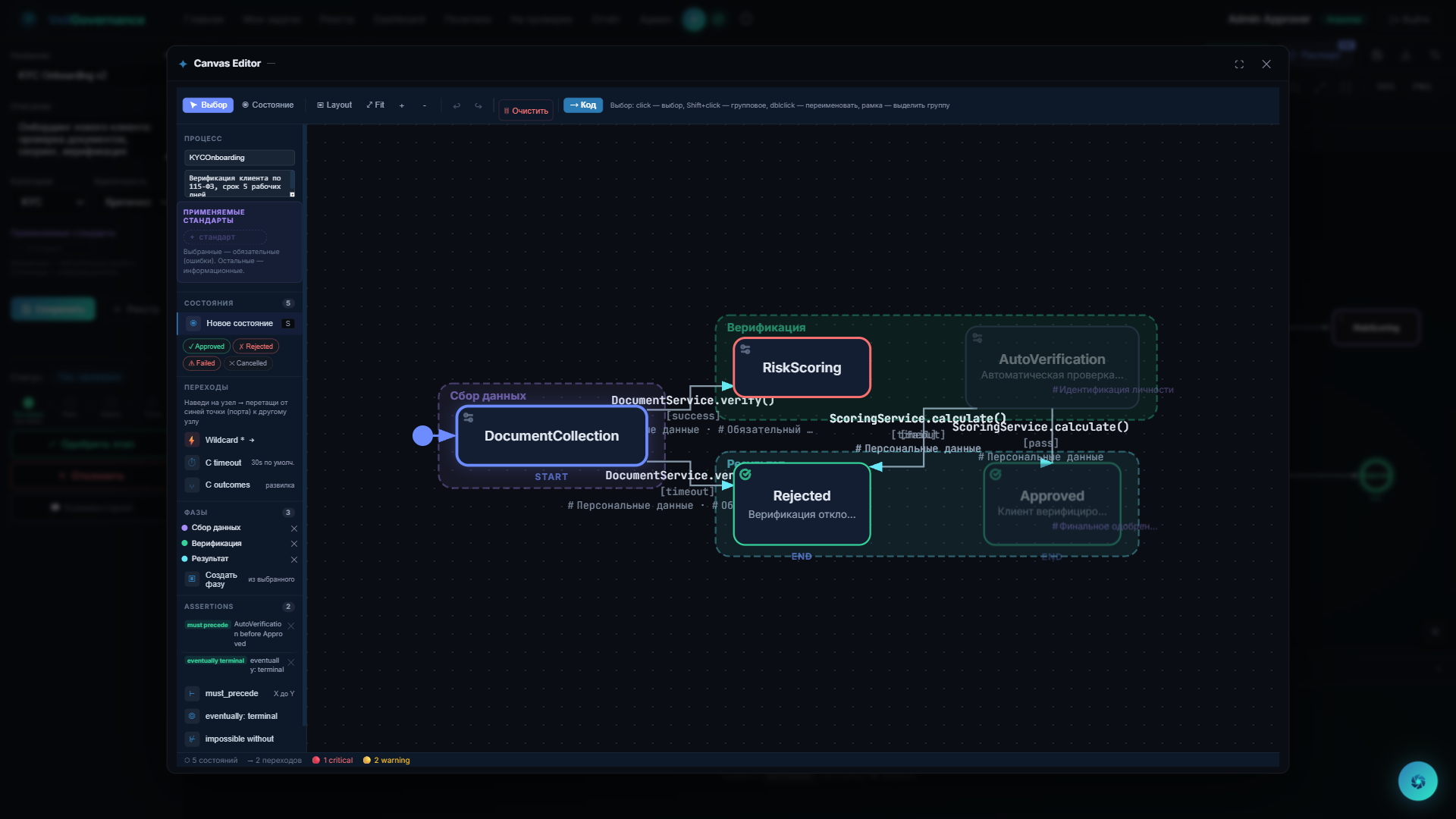This screenshot has height=819, width=1456.
Task: Toggle the Rejected state chip
Action: pos(256,347)
